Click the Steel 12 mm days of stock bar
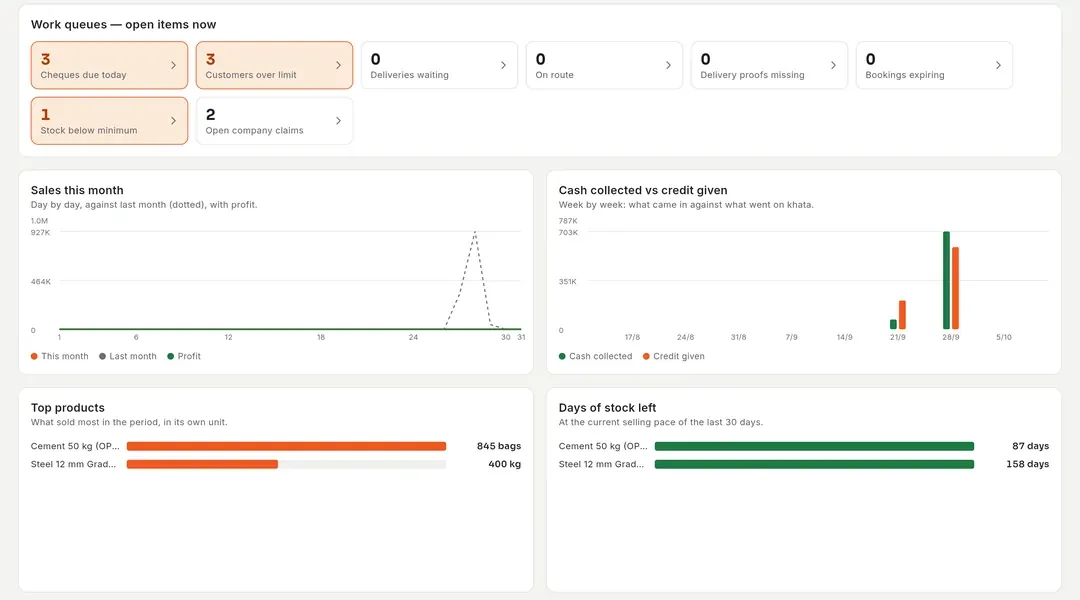Screen dimensions: 1080x600 [x=814, y=464]
